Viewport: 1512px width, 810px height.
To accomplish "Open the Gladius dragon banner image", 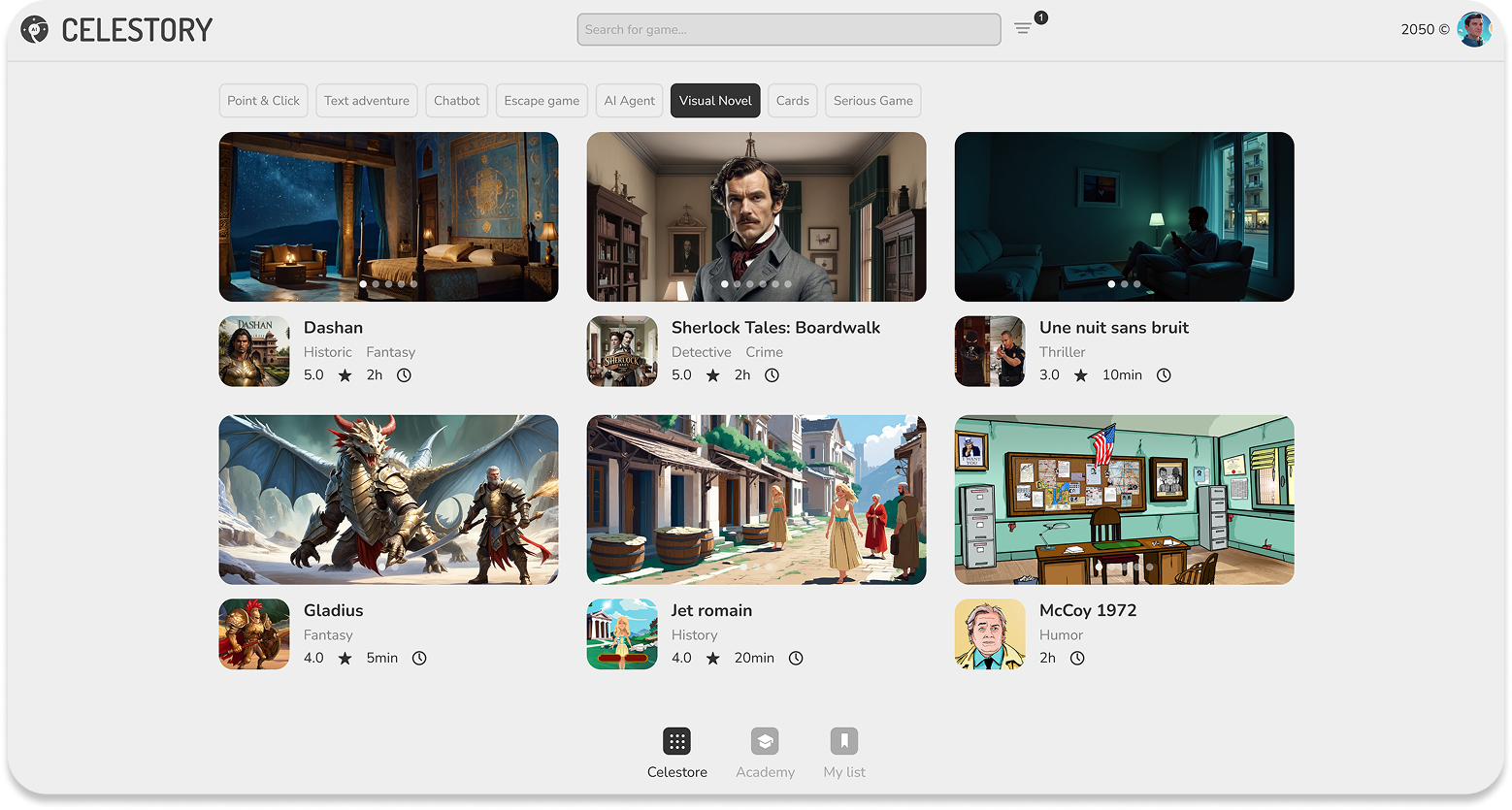I will point(388,500).
